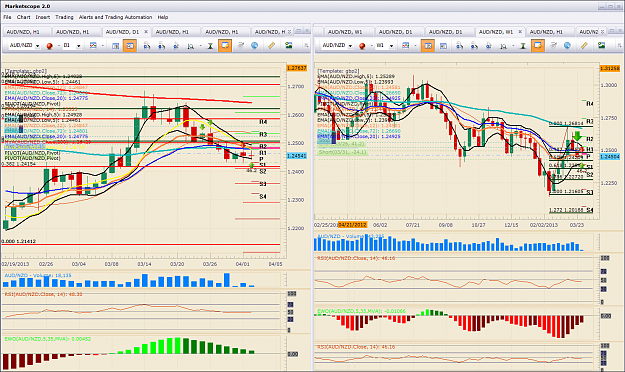Expand arrow beside red ball in left toolbar
The image size is (625, 372).
click(58, 46)
